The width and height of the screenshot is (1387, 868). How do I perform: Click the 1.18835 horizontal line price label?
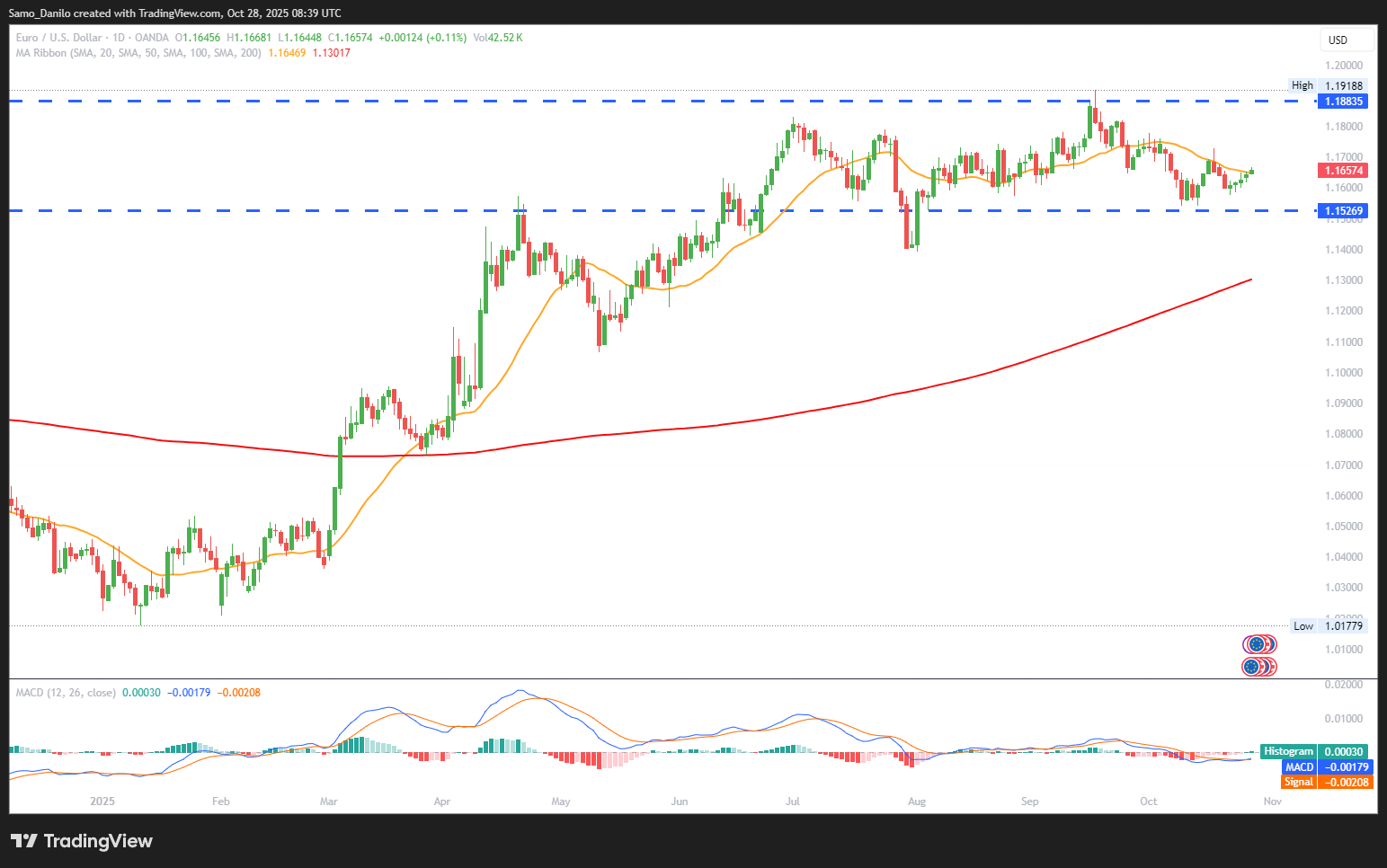point(1343,102)
